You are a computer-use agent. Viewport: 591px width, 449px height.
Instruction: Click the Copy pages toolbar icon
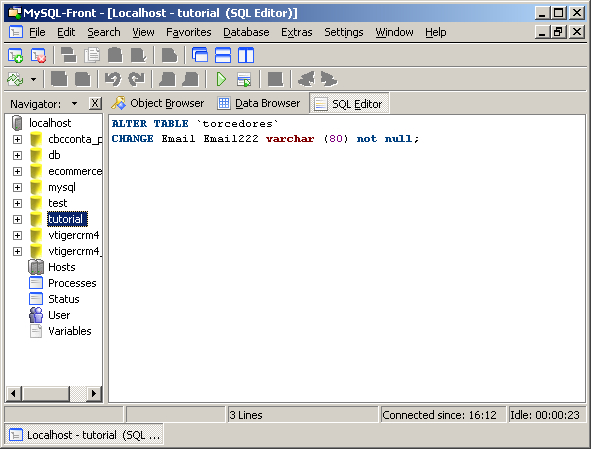point(92,55)
